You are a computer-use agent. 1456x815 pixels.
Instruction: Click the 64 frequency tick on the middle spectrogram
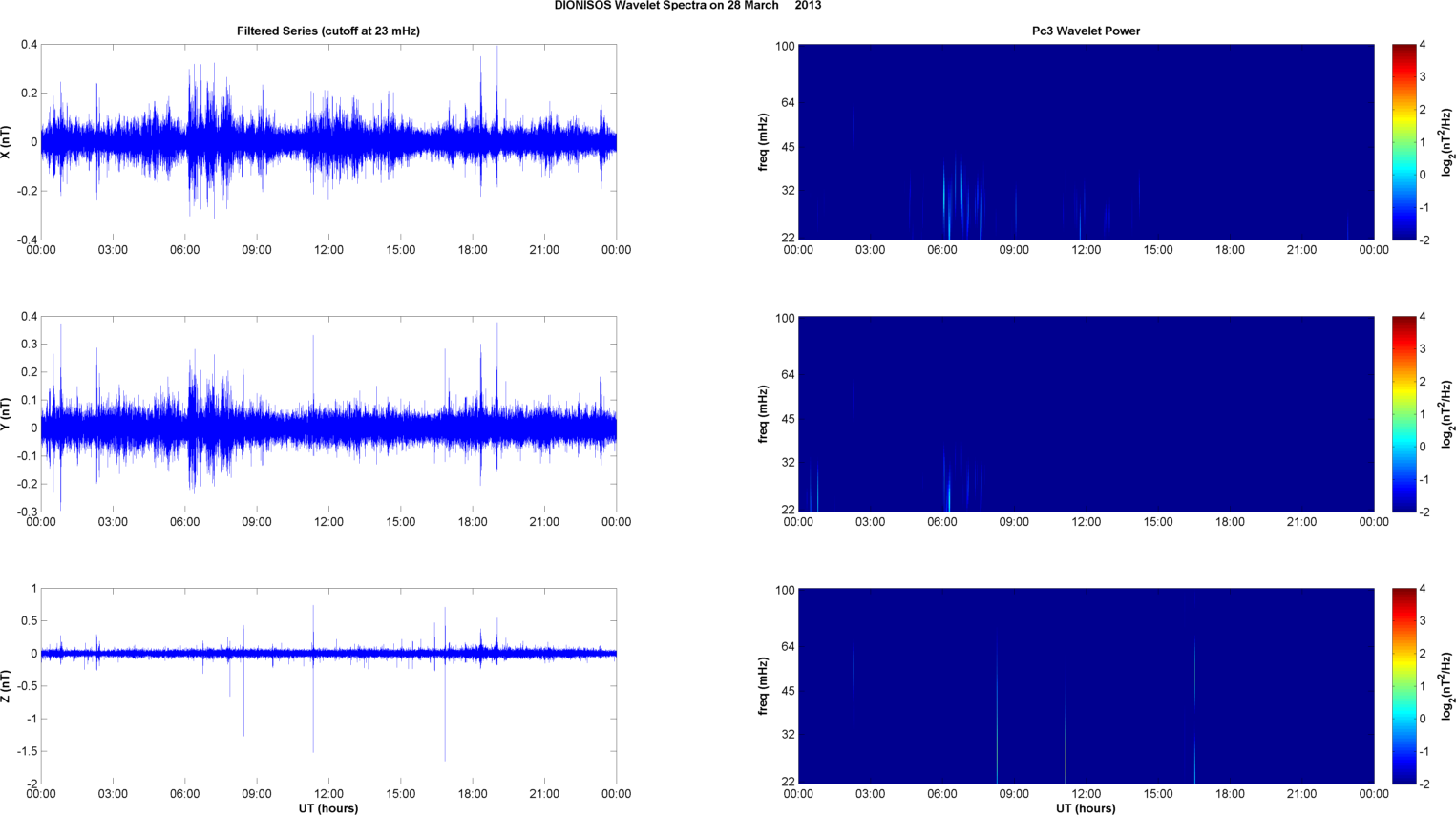(x=788, y=375)
